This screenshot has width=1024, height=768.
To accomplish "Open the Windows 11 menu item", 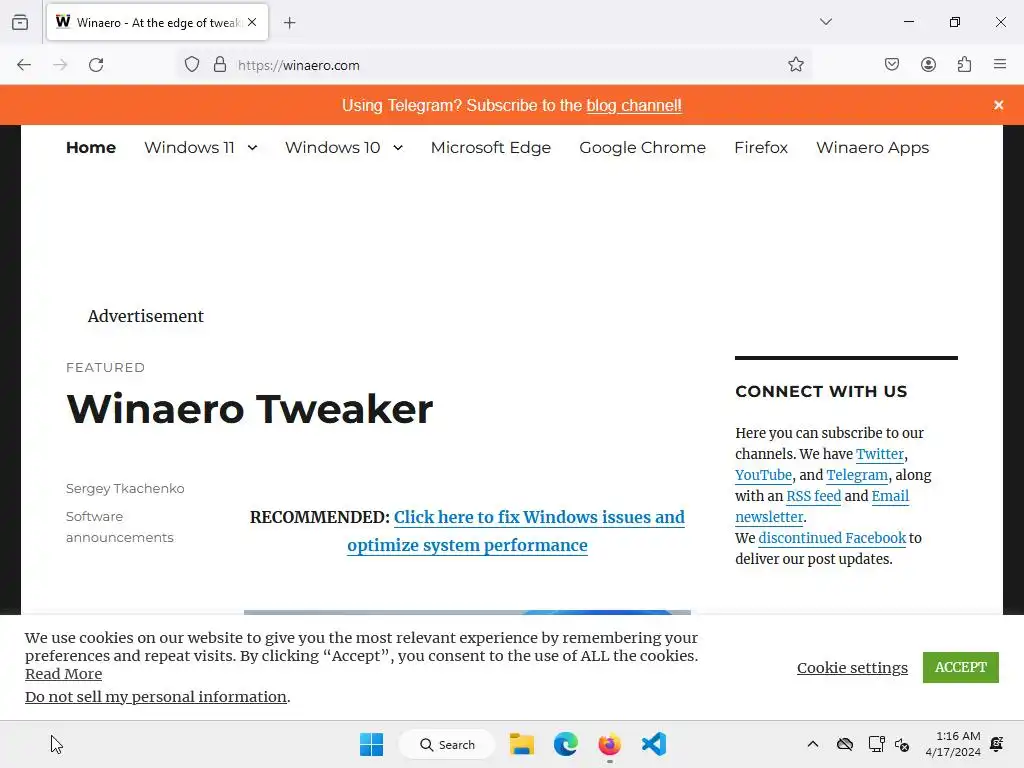I will pos(189,148).
